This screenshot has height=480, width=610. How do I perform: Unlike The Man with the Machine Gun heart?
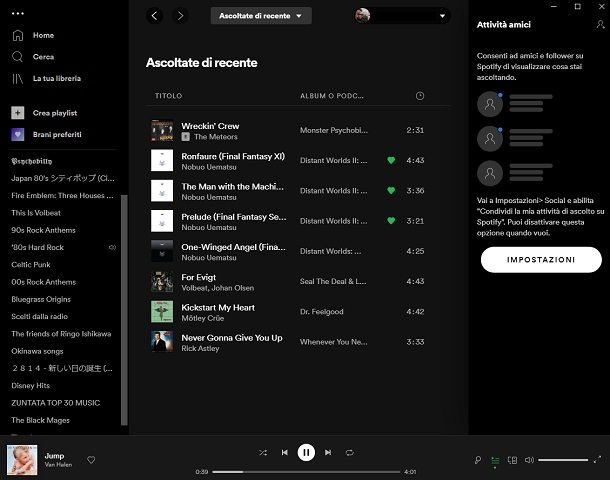[391, 191]
